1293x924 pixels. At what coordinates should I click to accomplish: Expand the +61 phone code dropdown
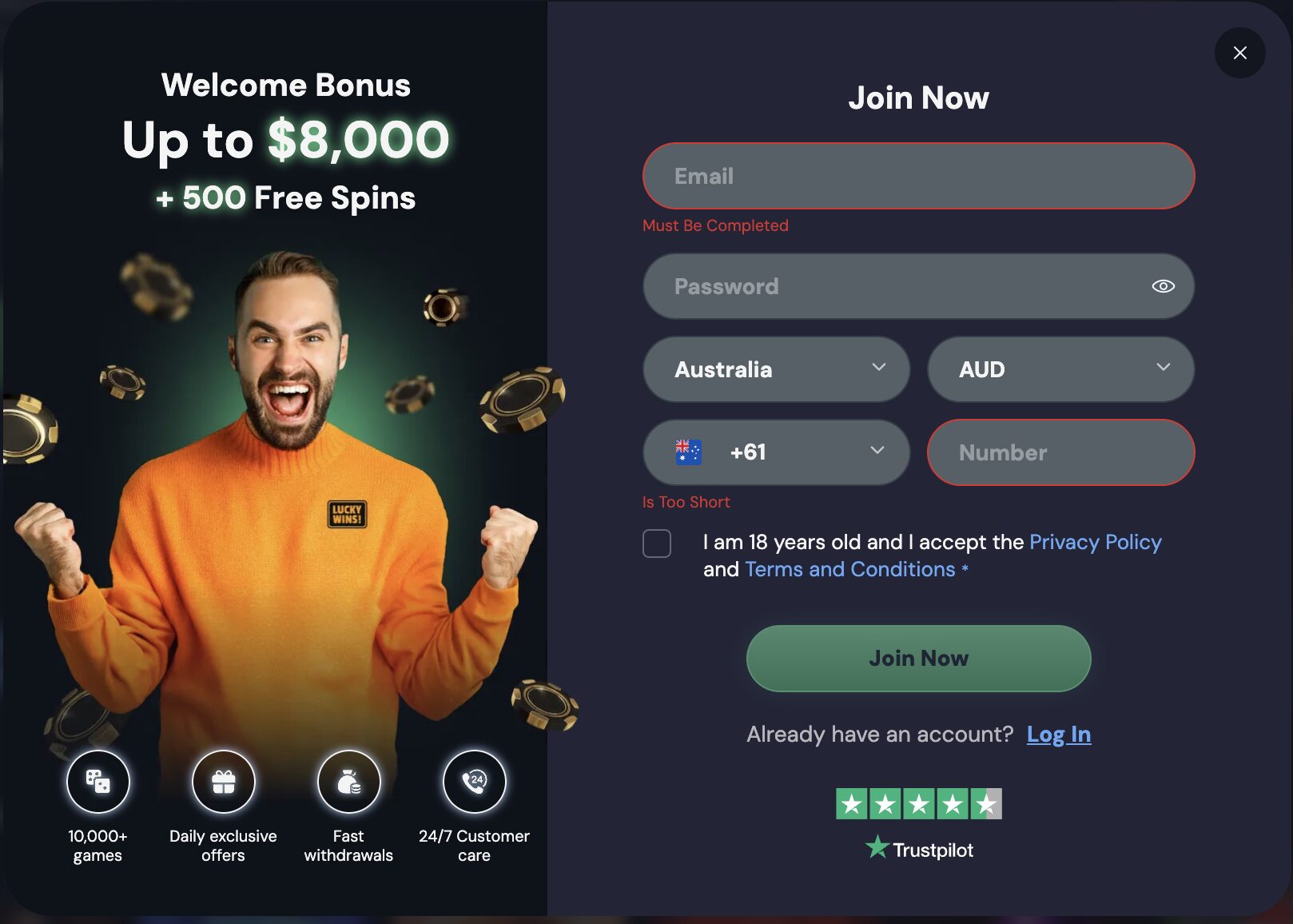click(x=776, y=452)
